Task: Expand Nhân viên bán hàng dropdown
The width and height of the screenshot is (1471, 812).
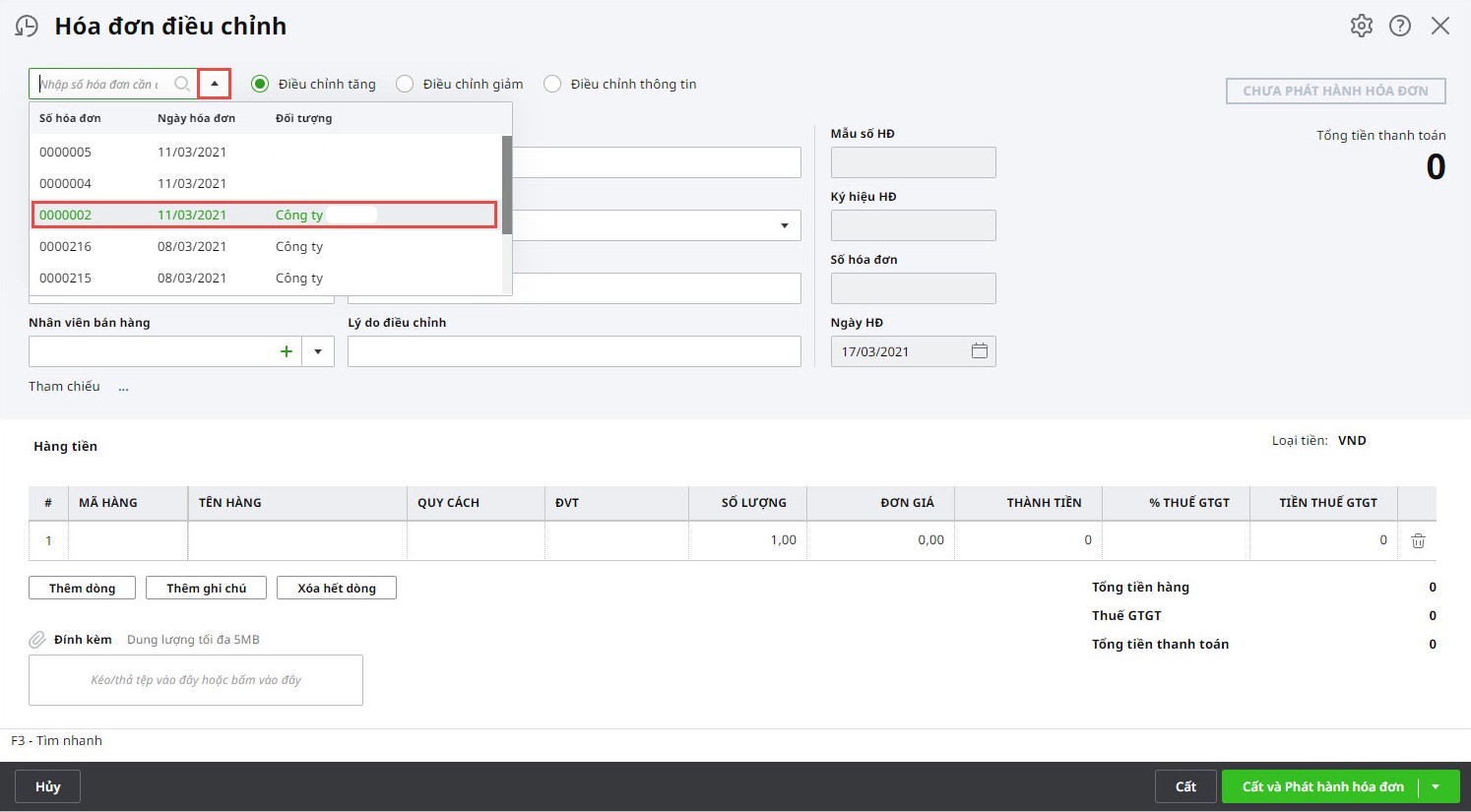Action: tap(318, 351)
